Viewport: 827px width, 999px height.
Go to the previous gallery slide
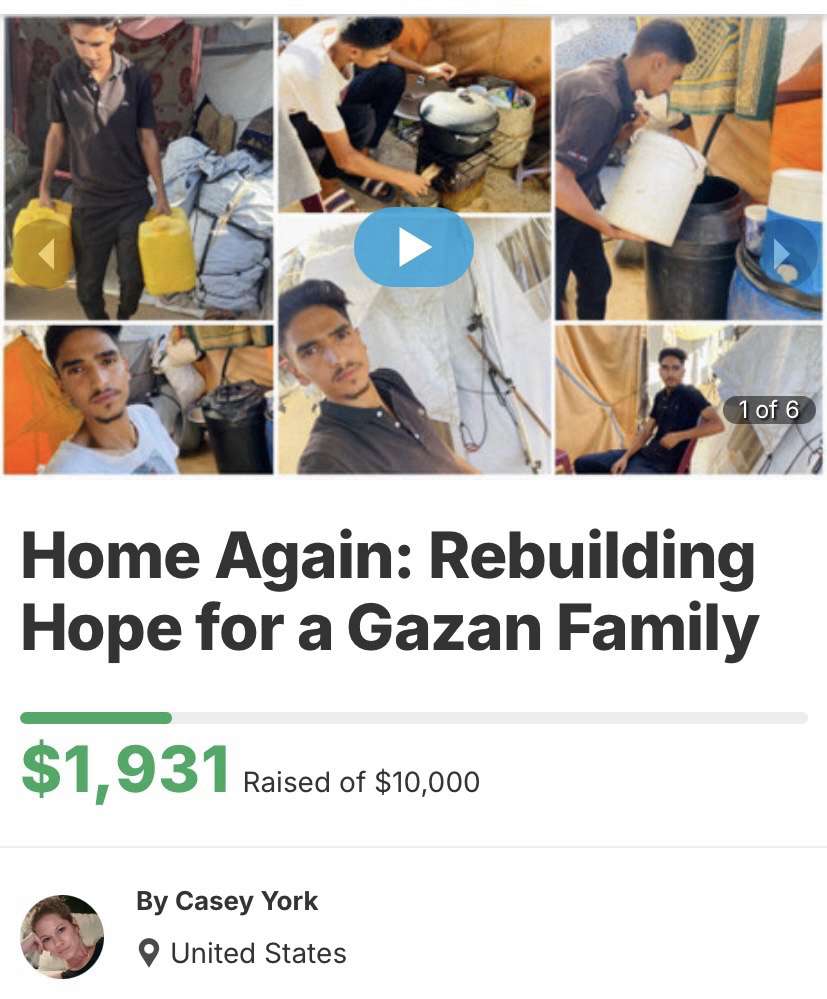(43, 254)
